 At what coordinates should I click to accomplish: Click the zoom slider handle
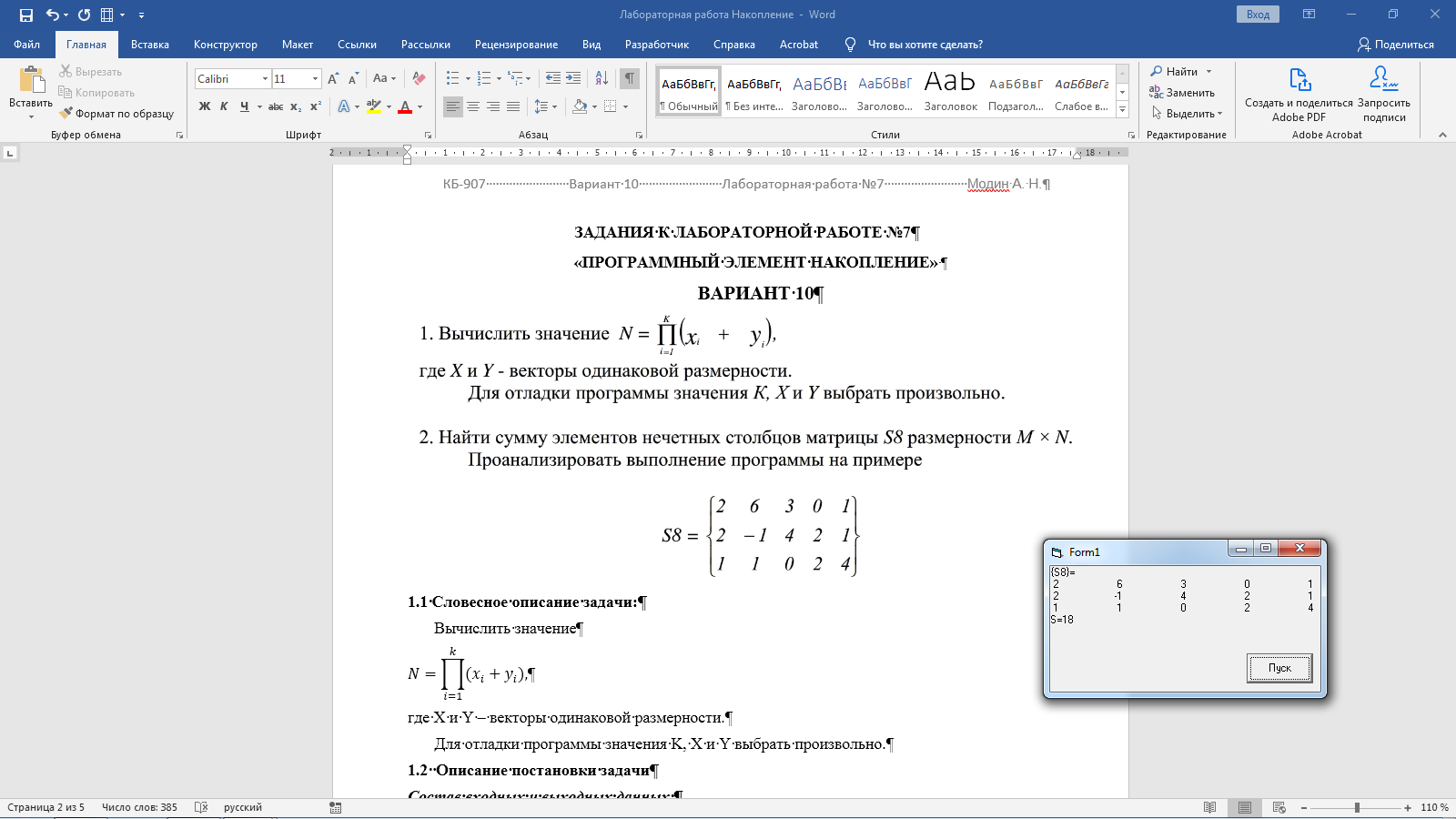(x=1357, y=807)
